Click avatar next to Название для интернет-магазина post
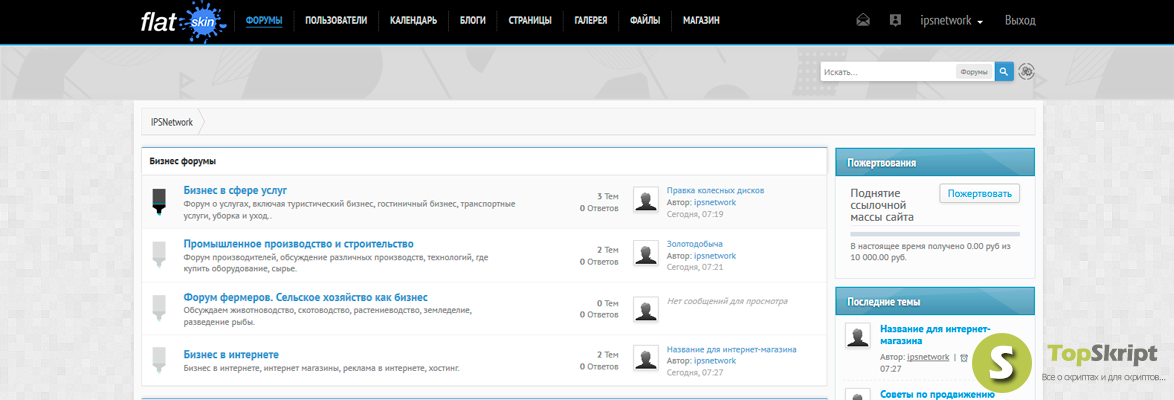The height and width of the screenshot is (400, 1174). tap(645, 359)
